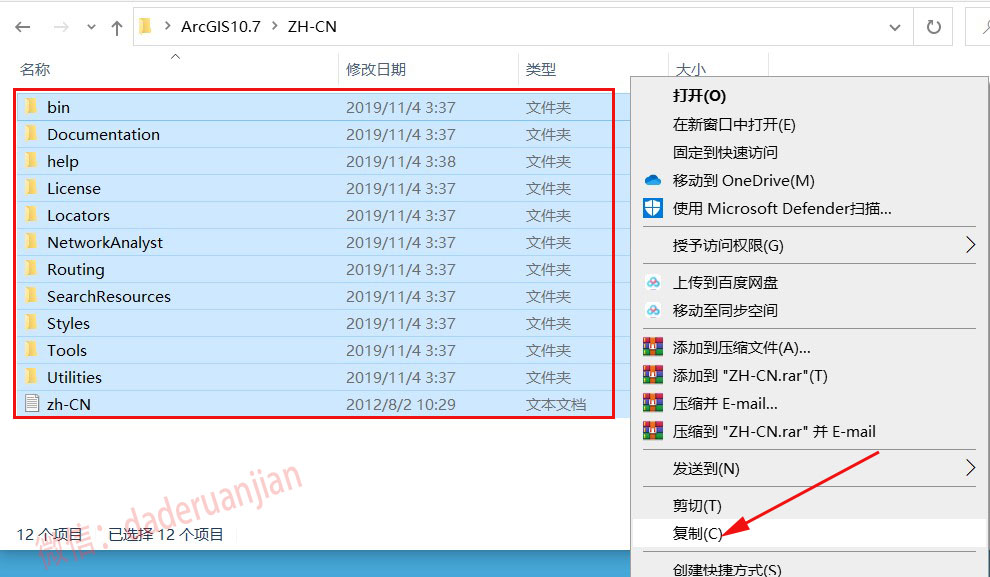The width and height of the screenshot is (990, 577).
Task: Click the Styles folder icon
Action: tap(31, 323)
